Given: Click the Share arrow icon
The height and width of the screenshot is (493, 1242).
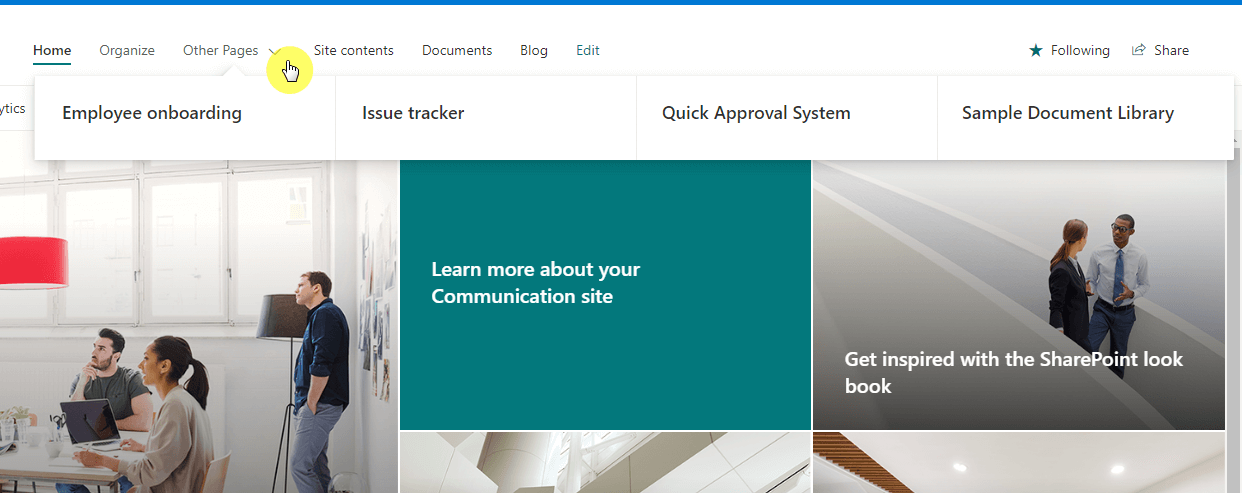Looking at the screenshot, I should coord(1138,50).
